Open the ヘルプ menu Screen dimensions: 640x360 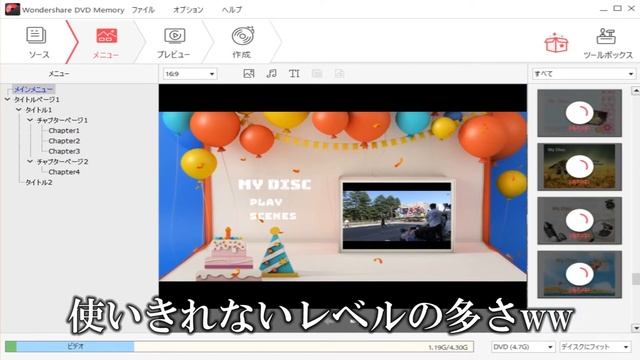[232, 9]
